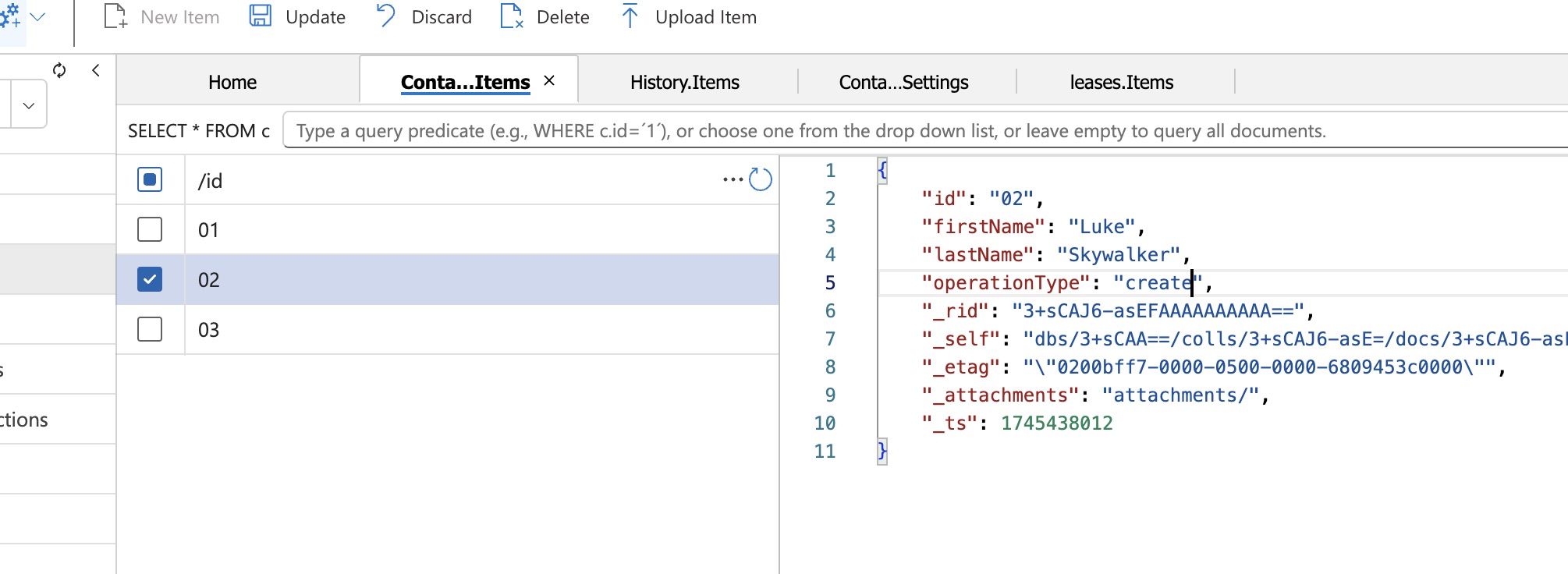Click the Delete document icon
1568x574 pixels.
coord(511,16)
